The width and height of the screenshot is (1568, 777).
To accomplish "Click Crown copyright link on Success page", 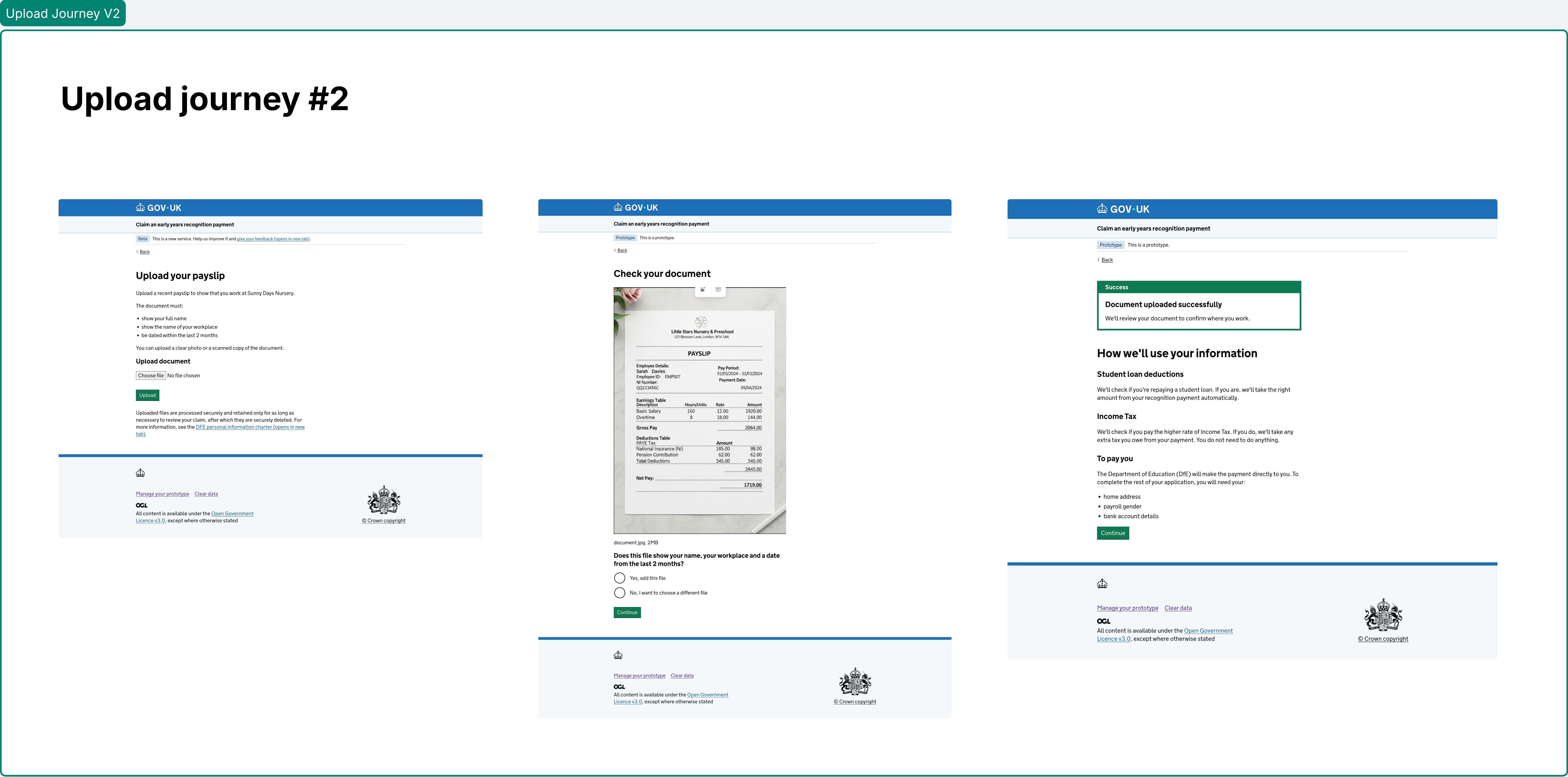I will [x=1383, y=639].
